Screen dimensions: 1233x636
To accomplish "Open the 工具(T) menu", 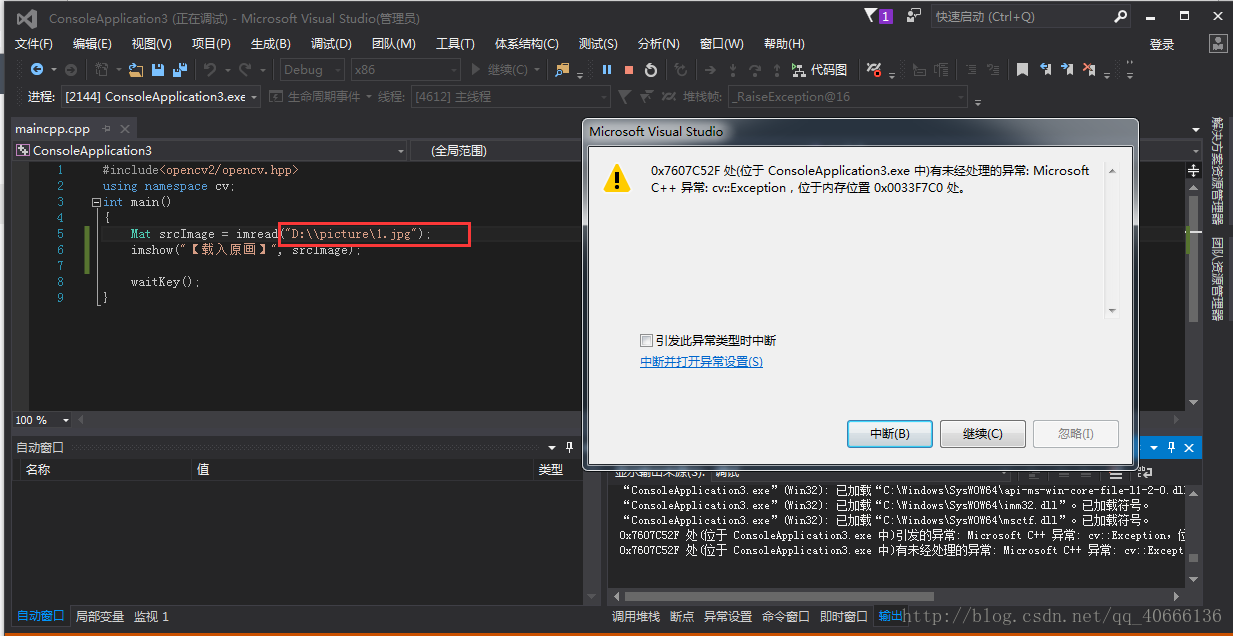I will pos(455,44).
